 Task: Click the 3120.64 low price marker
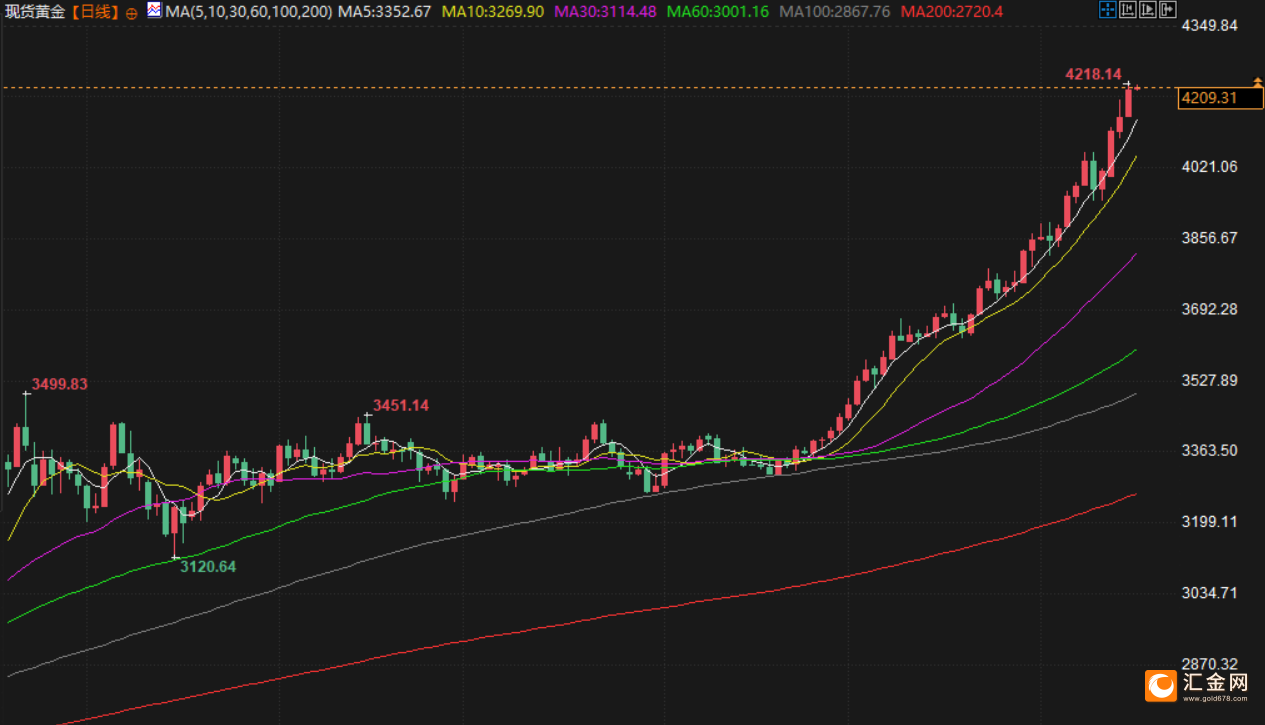208,566
